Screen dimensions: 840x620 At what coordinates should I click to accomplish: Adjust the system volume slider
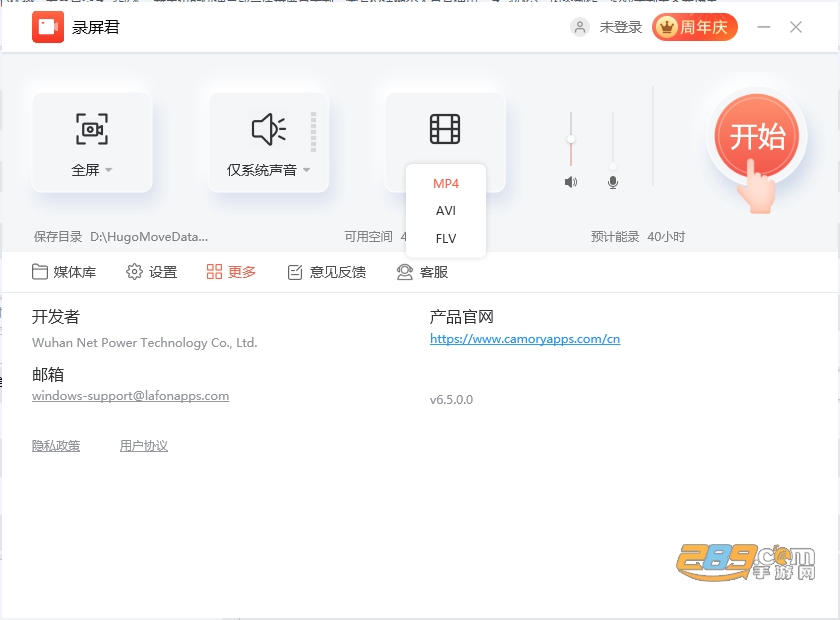tap(571, 139)
